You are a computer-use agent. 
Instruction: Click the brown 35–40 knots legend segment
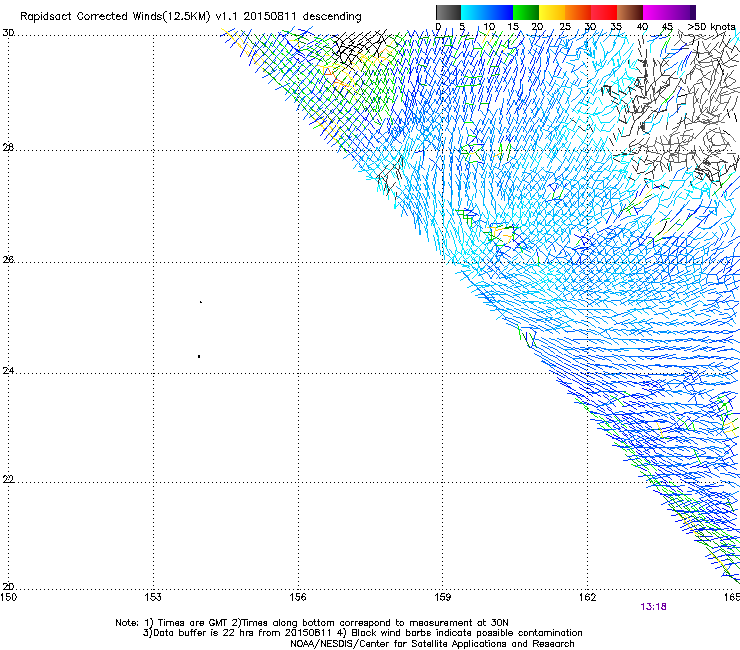point(630,12)
